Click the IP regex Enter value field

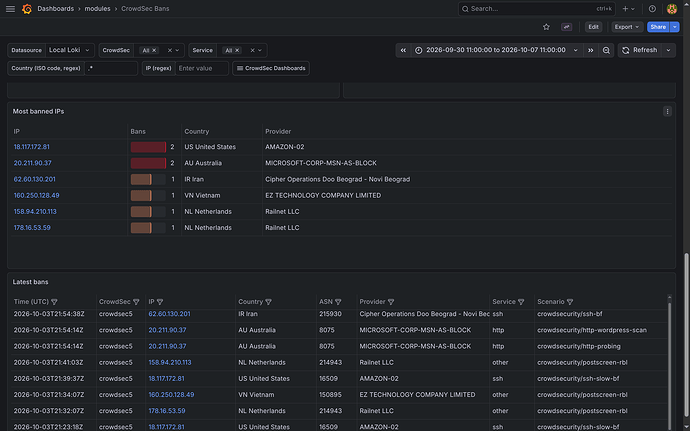coord(202,68)
